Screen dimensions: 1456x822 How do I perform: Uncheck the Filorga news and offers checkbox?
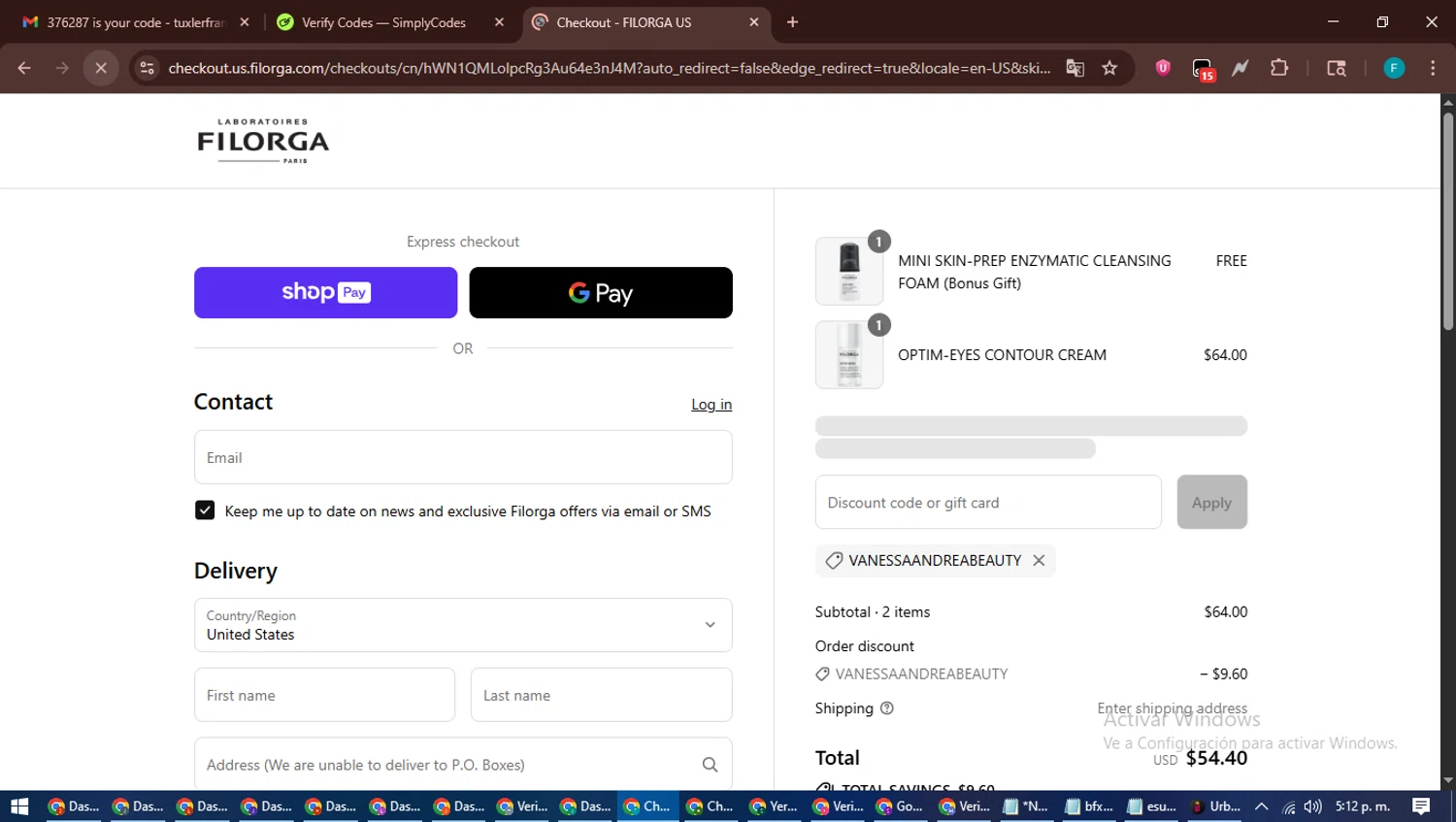point(205,510)
